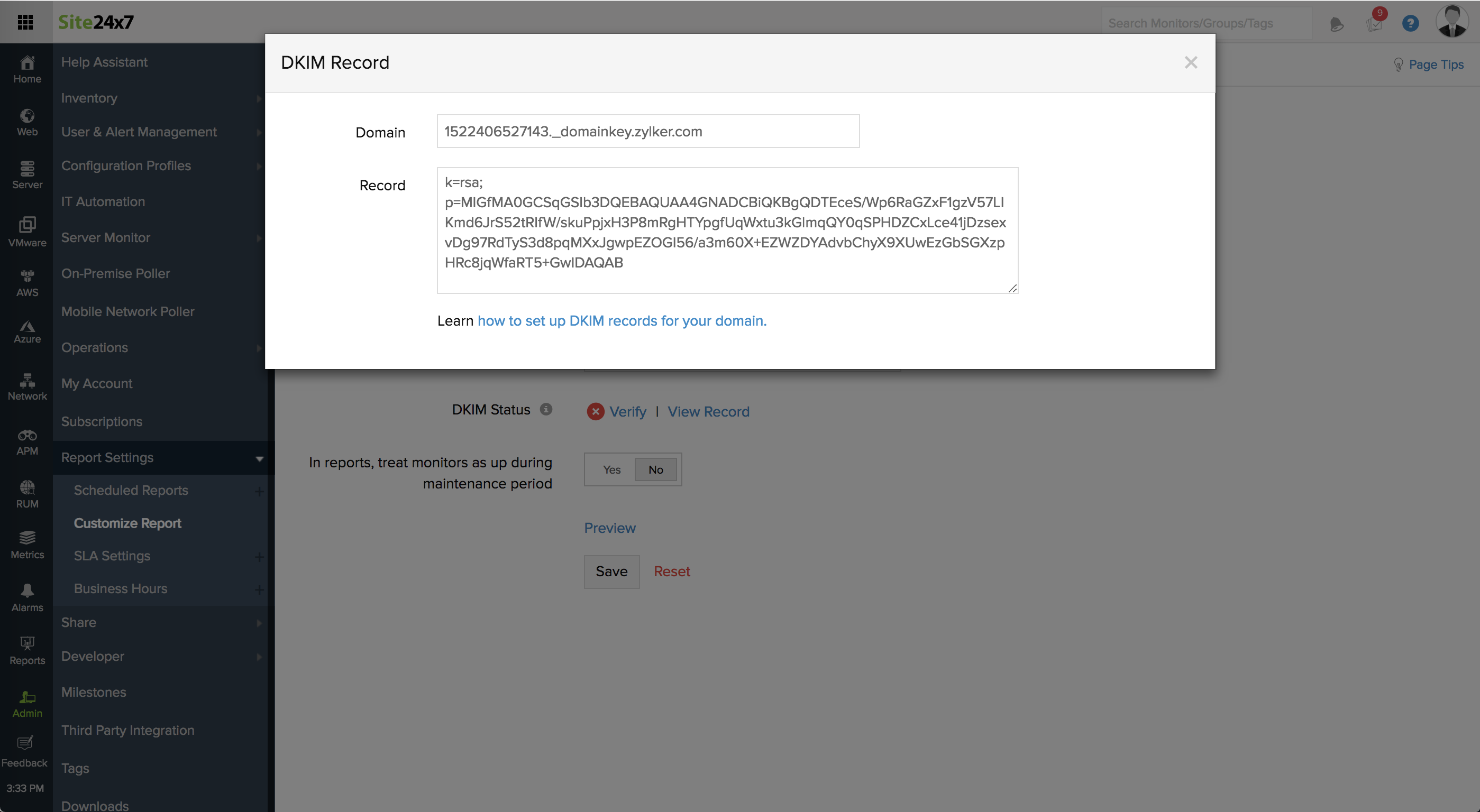The height and width of the screenshot is (812, 1480).
Task: Click the Save button
Action: coord(611,571)
